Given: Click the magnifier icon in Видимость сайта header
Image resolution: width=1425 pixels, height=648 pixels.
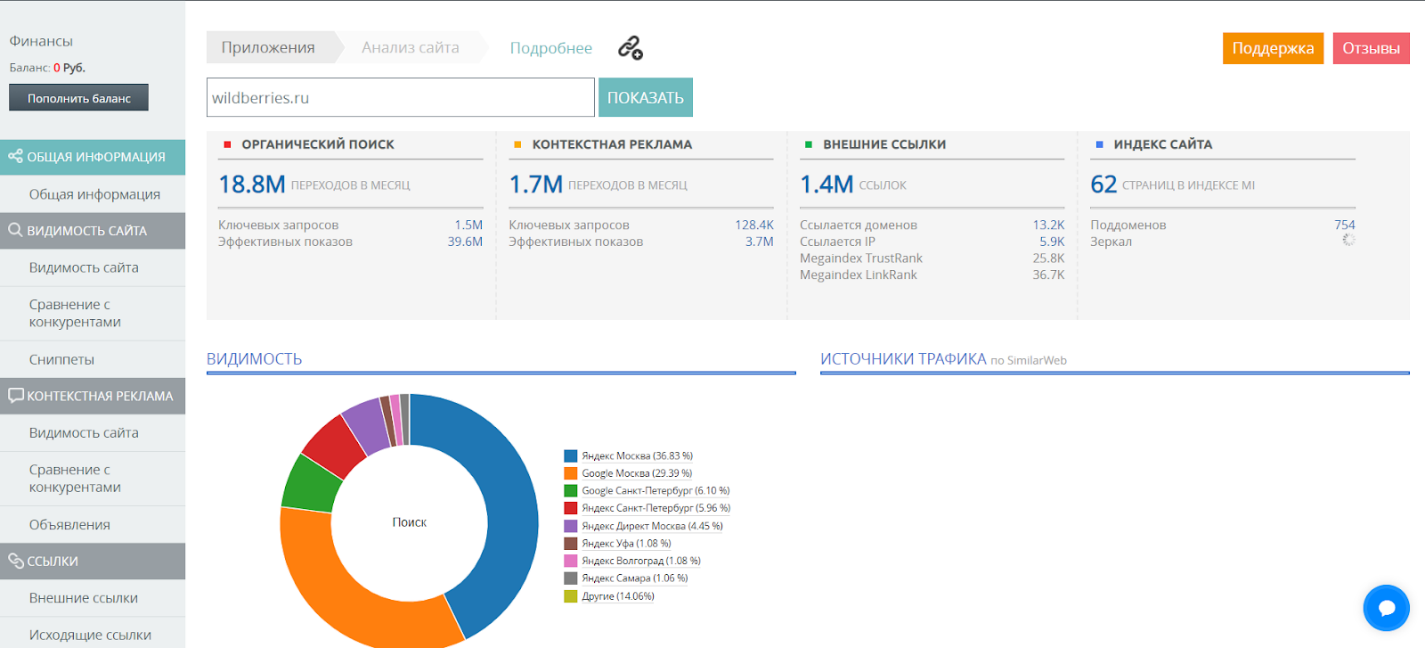Looking at the screenshot, I should [x=15, y=231].
